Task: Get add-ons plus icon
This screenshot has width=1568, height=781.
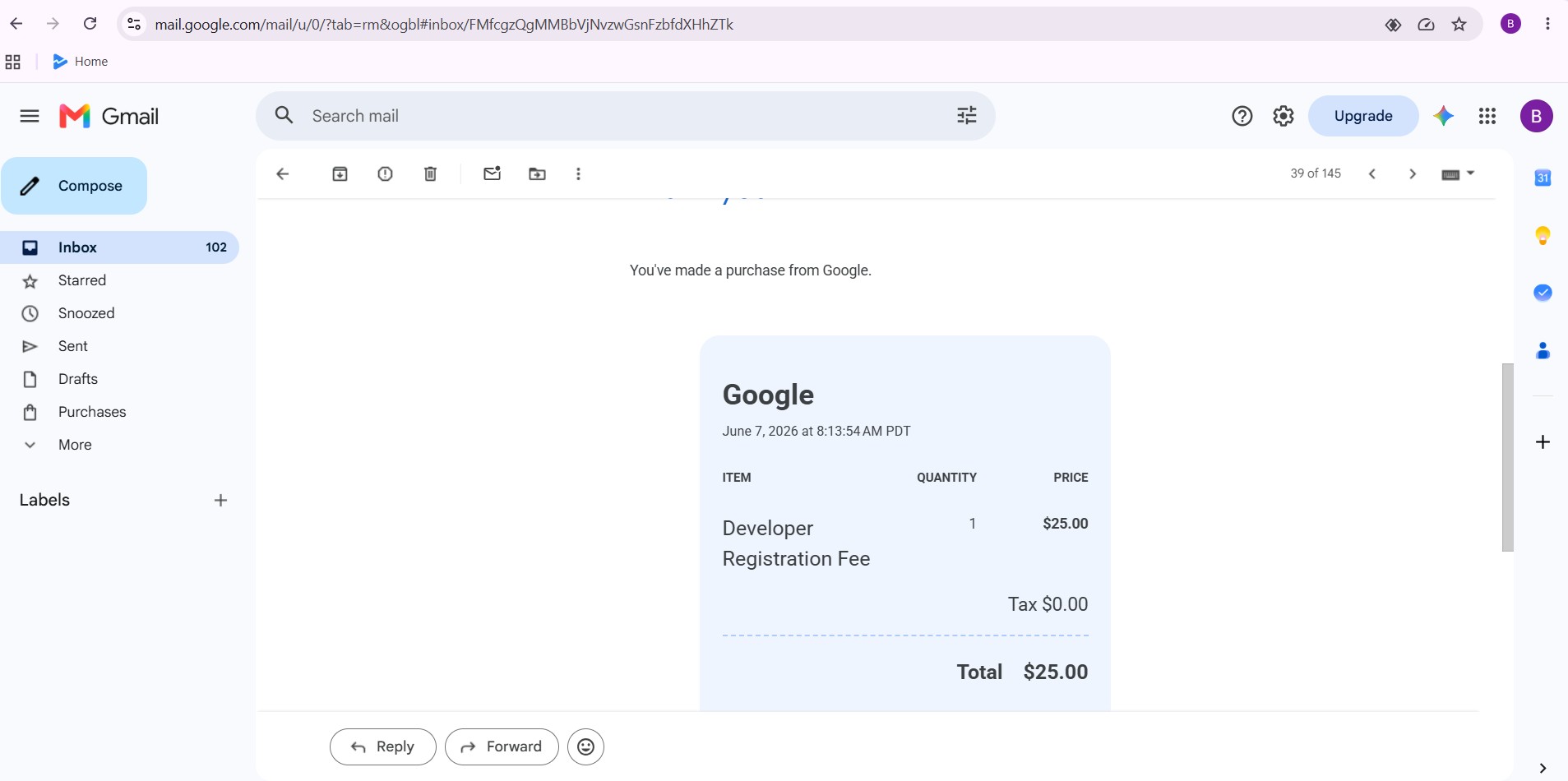Action: [1543, 442]
